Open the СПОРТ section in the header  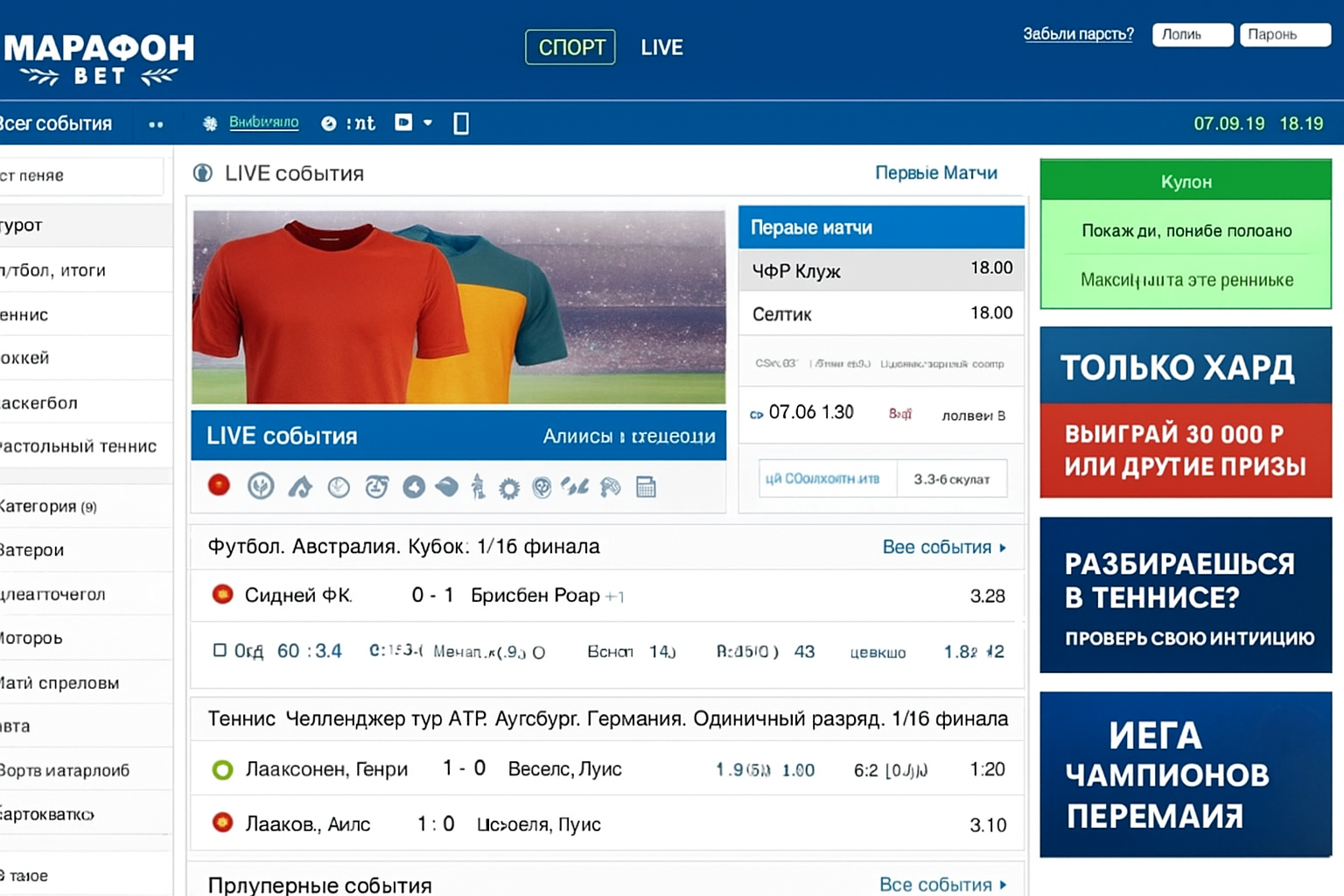[570, 47]
